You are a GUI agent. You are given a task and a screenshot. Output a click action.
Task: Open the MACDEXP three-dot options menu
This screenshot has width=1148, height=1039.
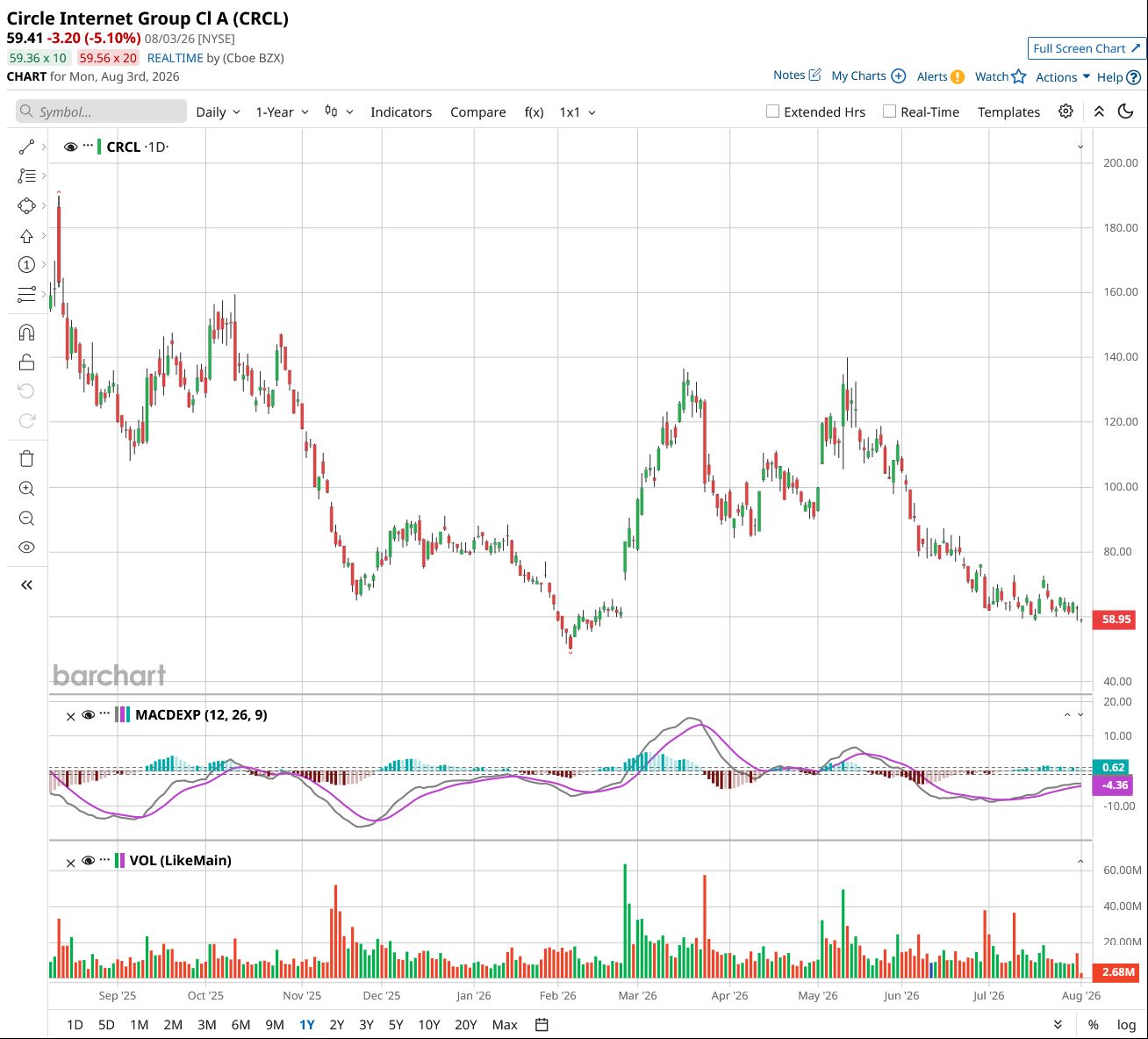coord(104,713)
